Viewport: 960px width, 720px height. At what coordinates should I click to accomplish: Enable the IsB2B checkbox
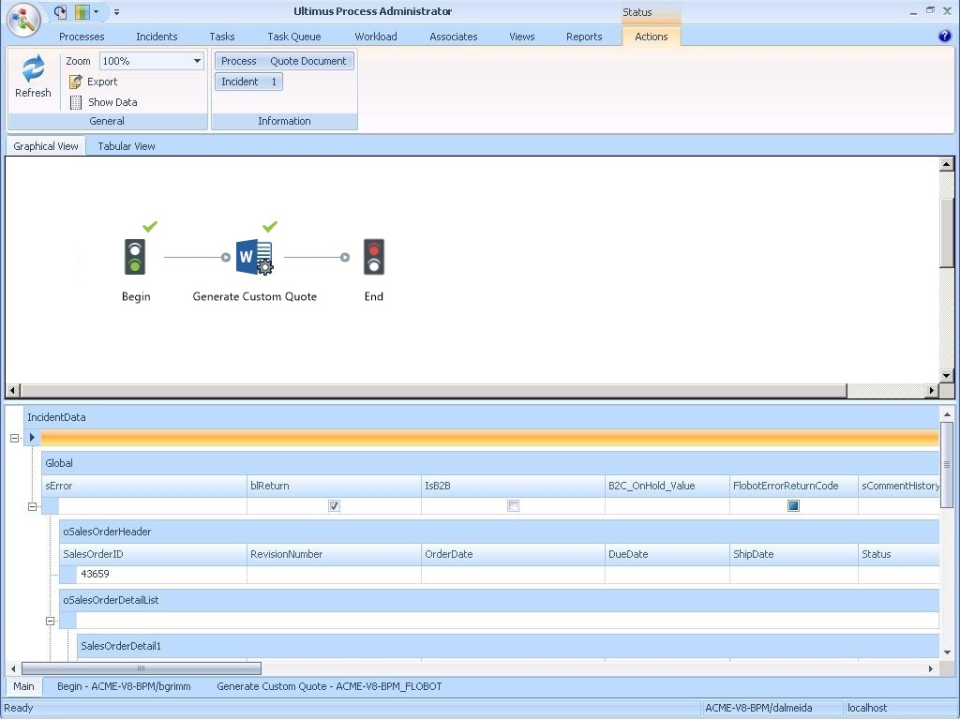click(513, 505)
